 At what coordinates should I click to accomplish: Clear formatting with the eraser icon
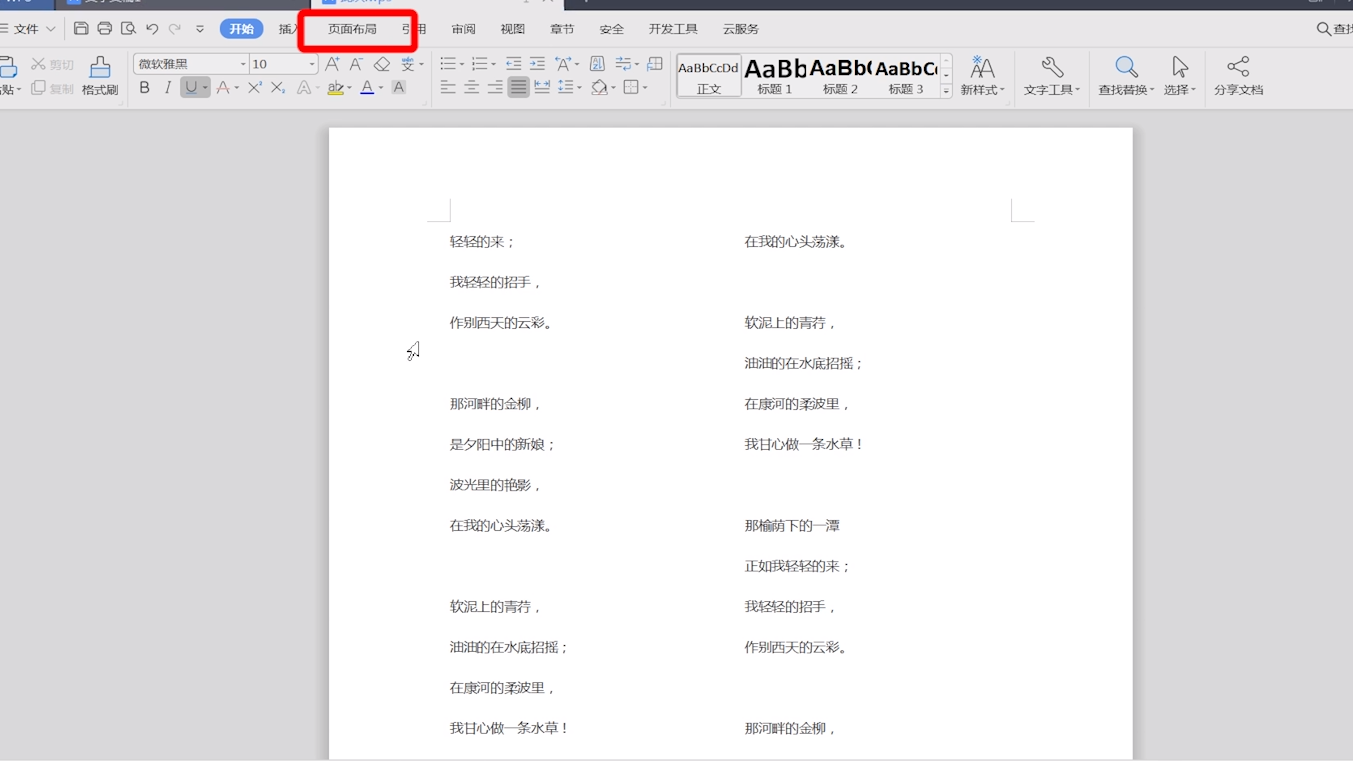381,63
